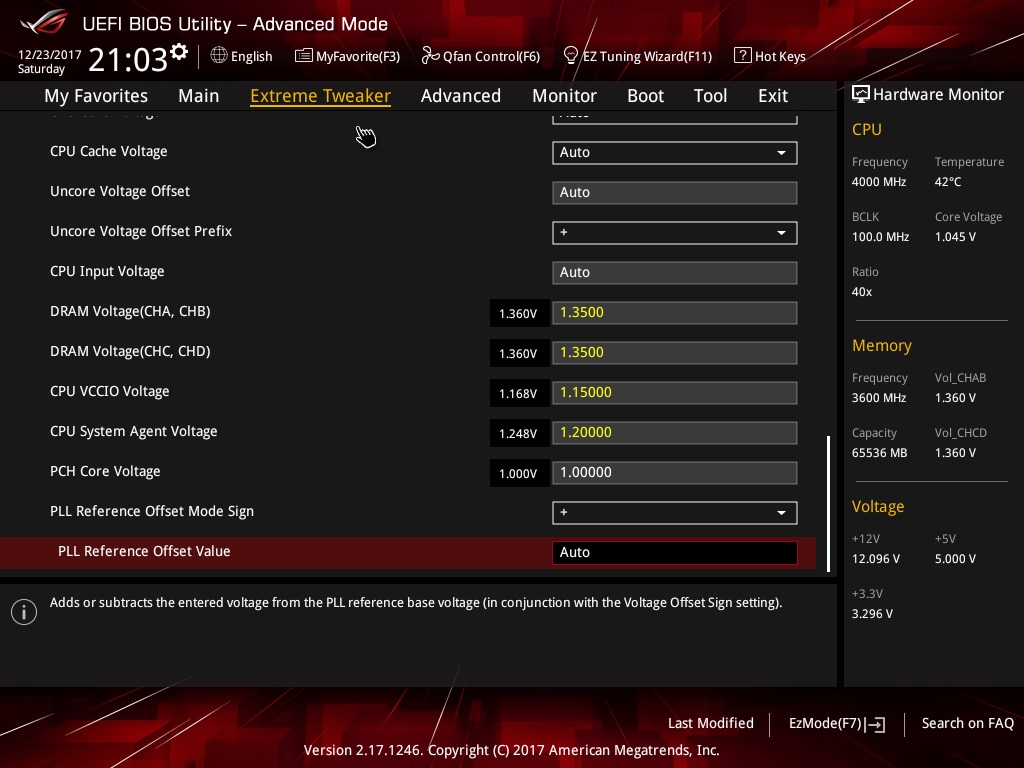Open the Tool tab
The width and height of the screenshot is (1024, 768).
[711, 96]
